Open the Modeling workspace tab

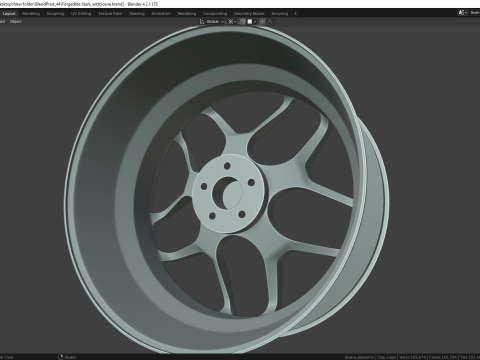(31, 14)
